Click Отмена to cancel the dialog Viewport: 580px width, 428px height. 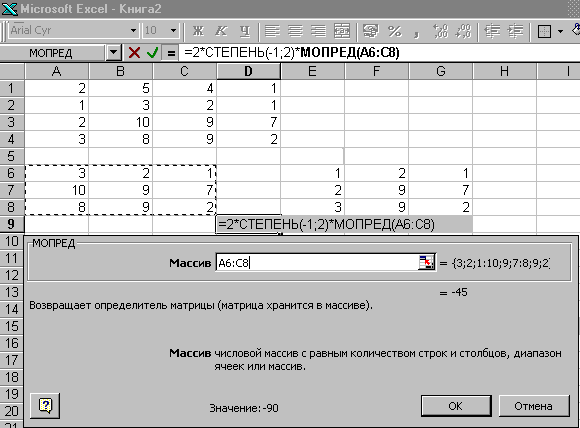pos(533,406)
